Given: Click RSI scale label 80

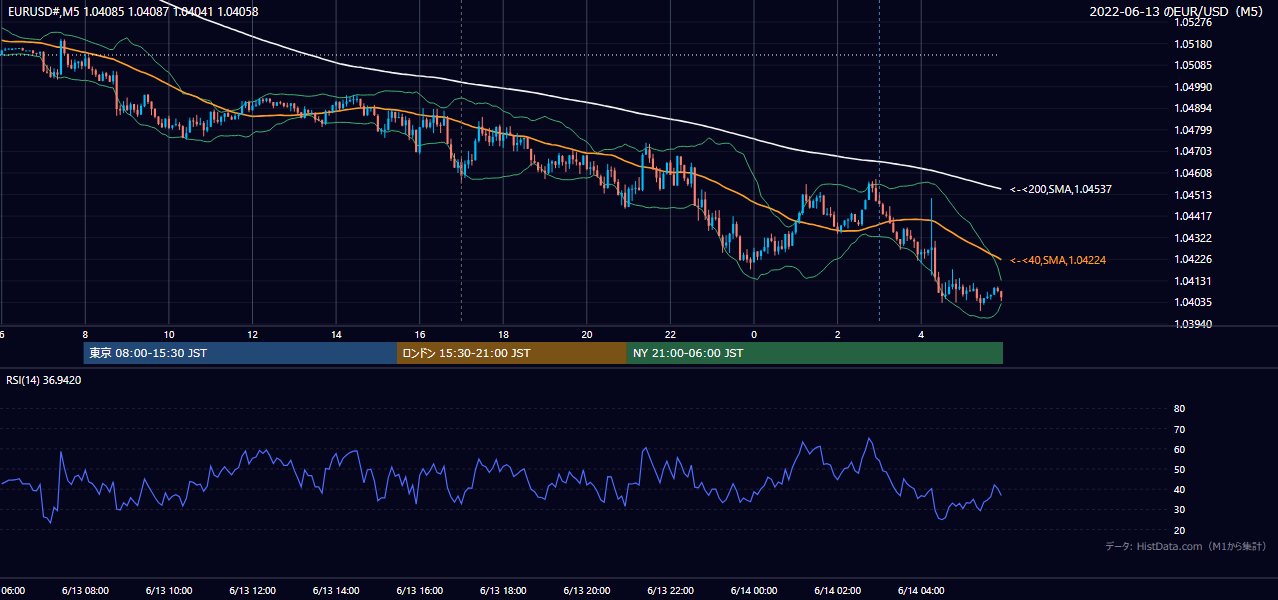Looking at the screenshot, I should (1179, 409).
